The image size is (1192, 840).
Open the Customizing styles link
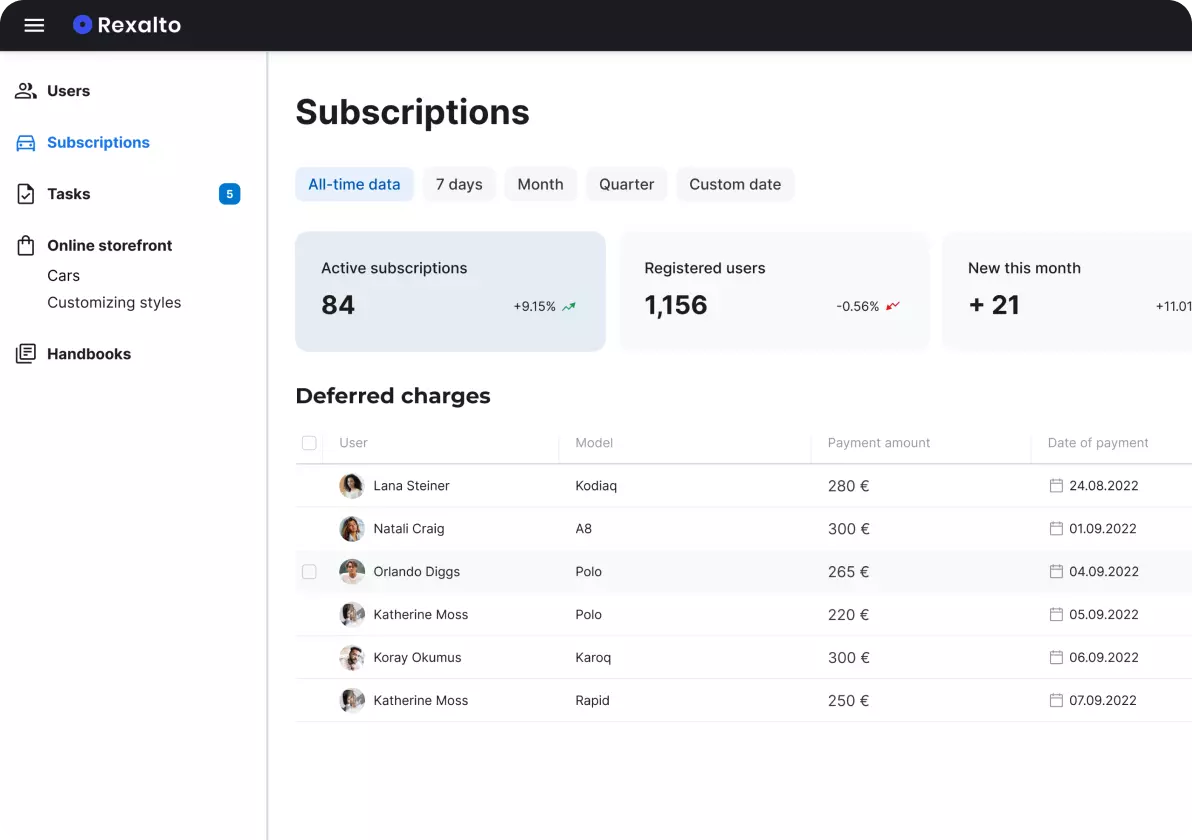point(114,303)
